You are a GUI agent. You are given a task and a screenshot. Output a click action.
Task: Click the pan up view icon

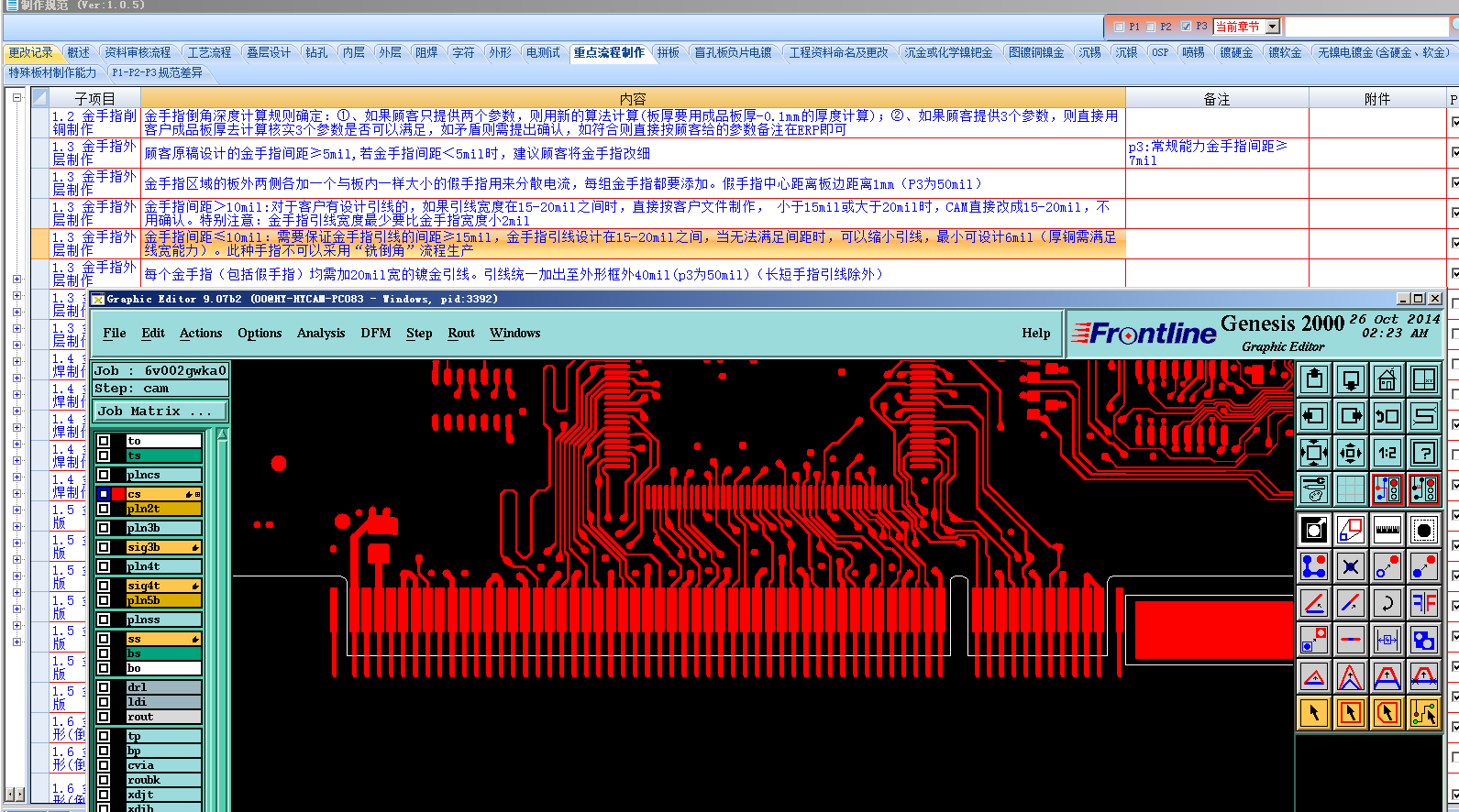click(x=1314, y=379)
